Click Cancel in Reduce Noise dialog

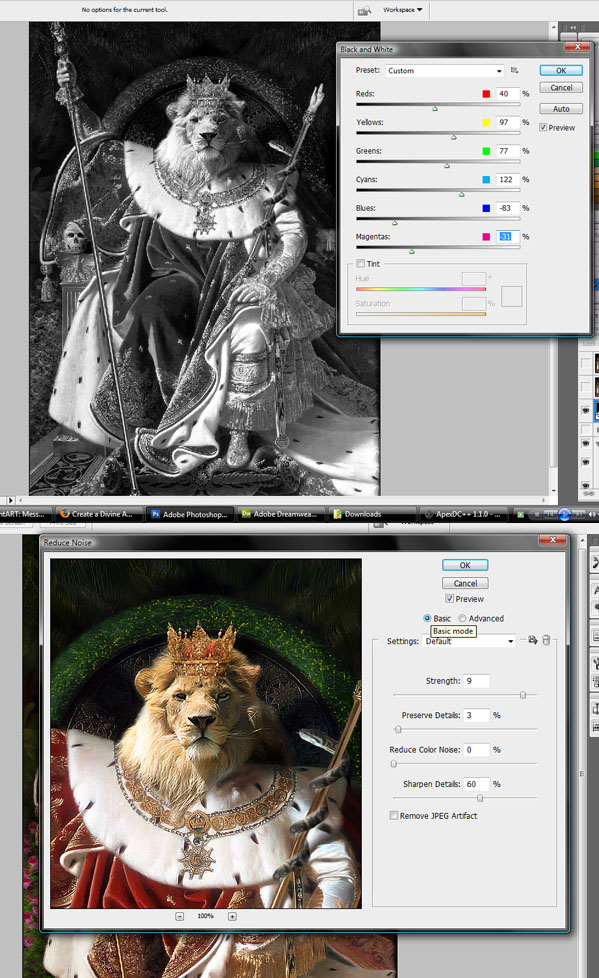tap(465, 583)
